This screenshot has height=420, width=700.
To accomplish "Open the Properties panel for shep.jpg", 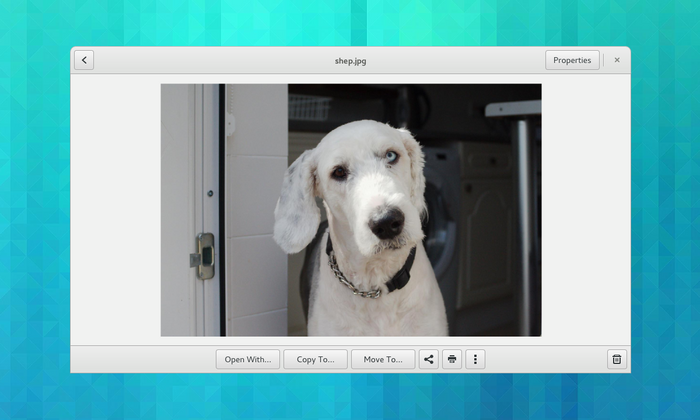I will (572, 60).
